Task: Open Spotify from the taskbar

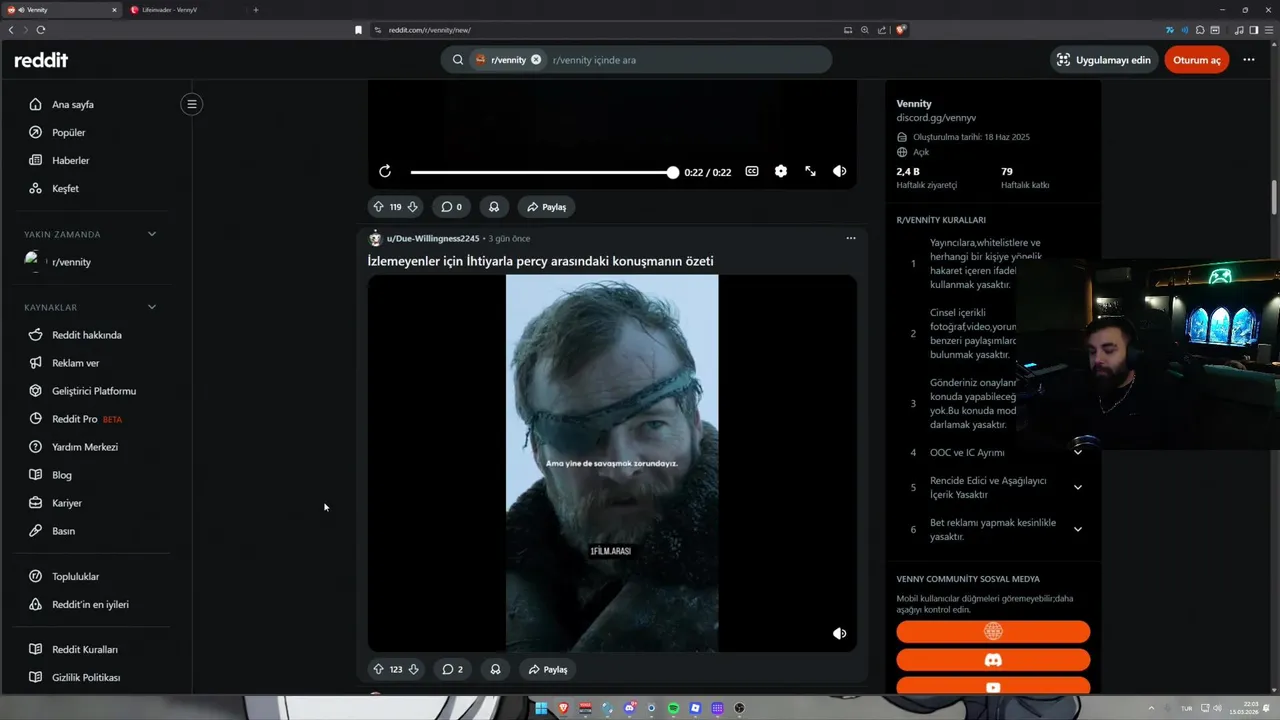Action: point(673,708)
